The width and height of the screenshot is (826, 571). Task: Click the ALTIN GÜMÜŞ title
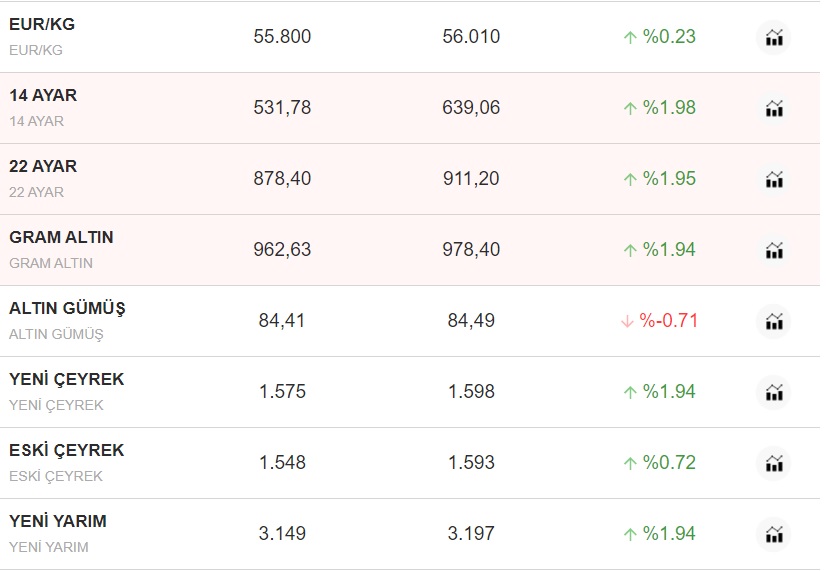point(67,308)
